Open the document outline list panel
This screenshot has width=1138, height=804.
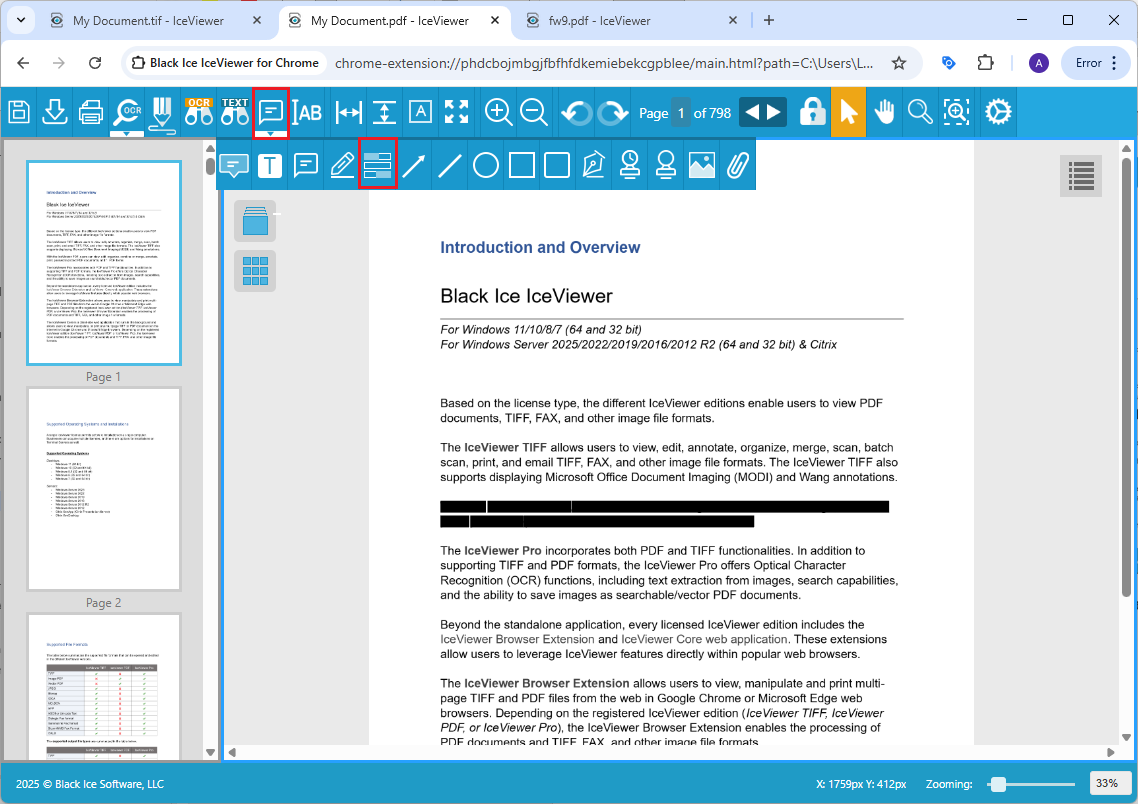[1081, 176]
